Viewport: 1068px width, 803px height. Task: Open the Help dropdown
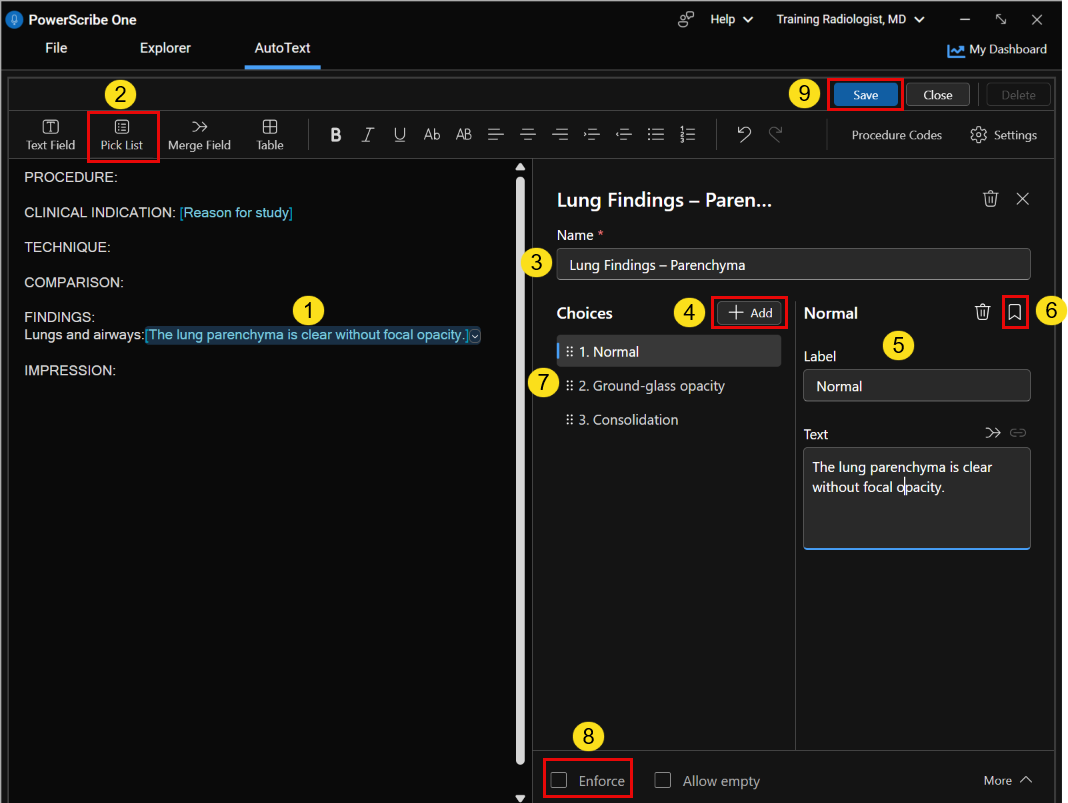pyautogui.click(x=732, y=19)
